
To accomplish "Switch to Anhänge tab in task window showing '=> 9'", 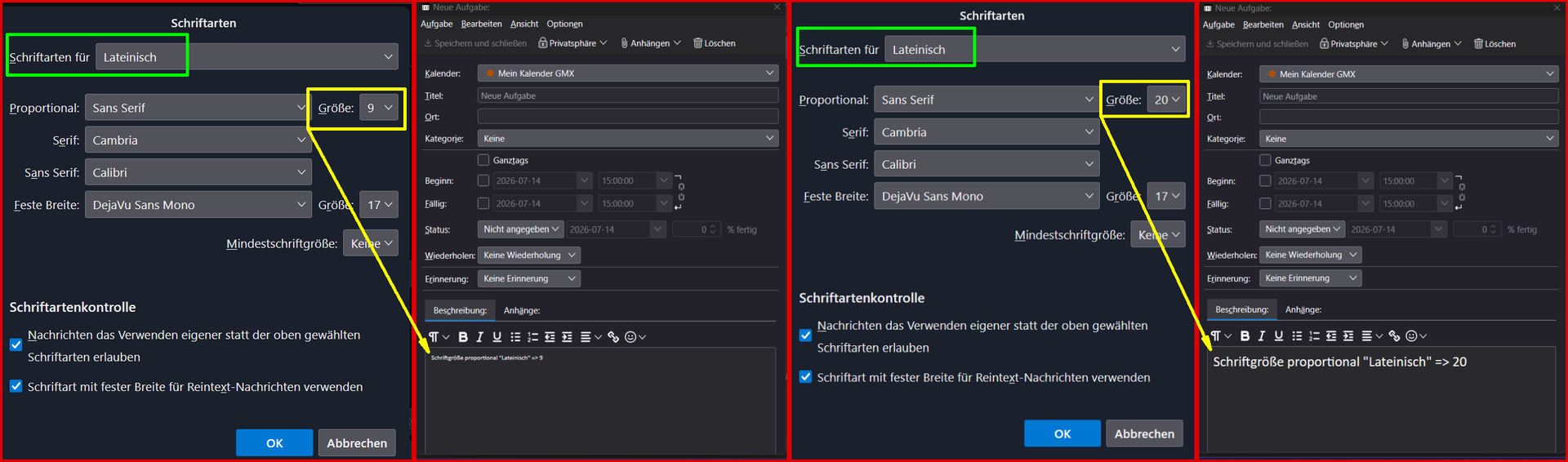I will pos(522,310).
